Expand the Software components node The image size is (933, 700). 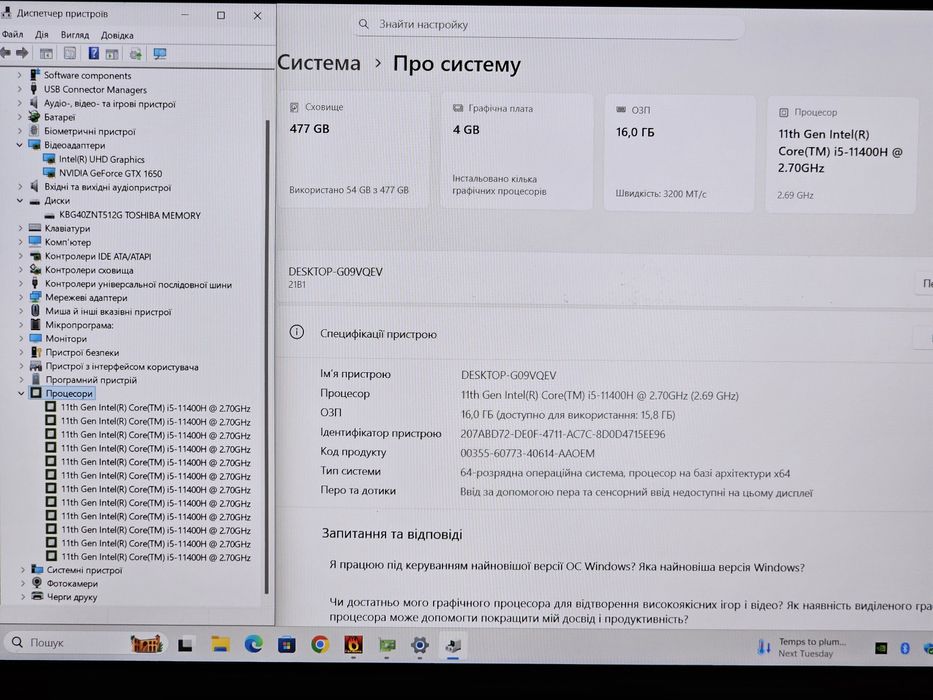[x=20, y=75]
